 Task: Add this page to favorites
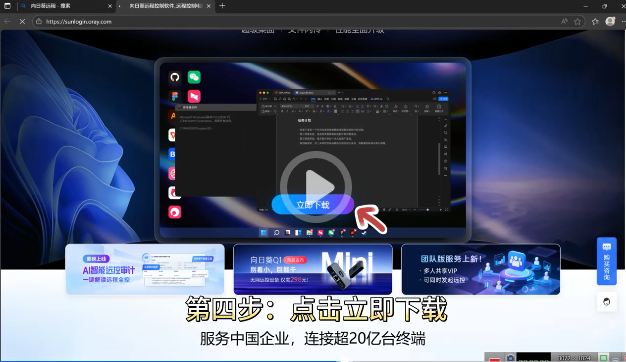click(577, 22)
